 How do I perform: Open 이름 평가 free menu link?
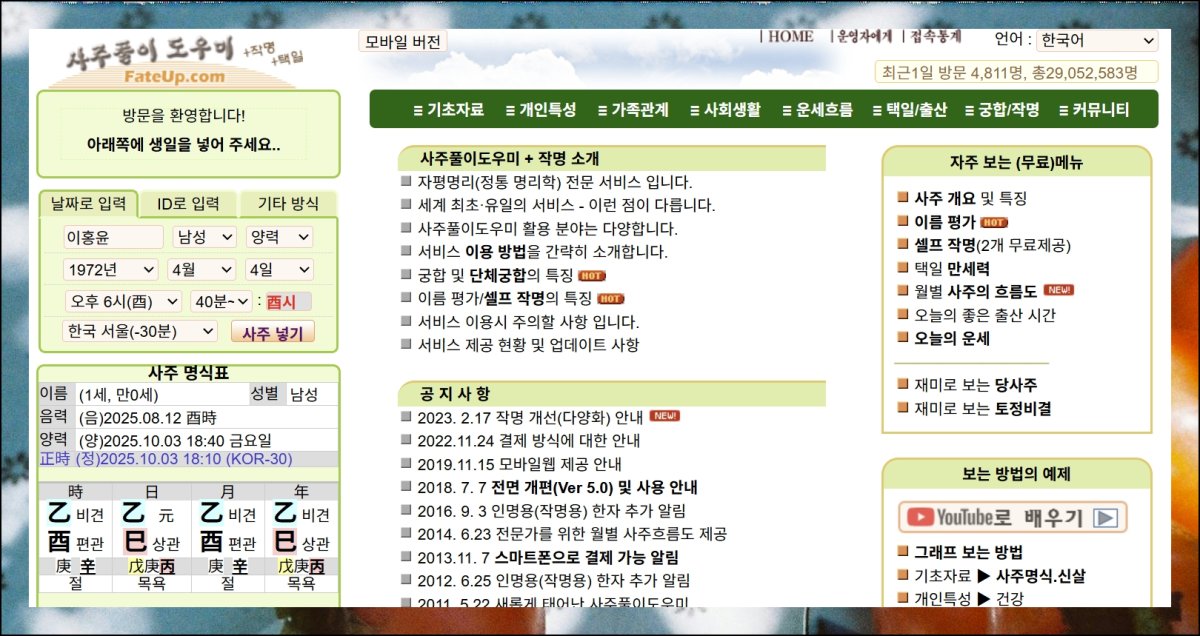click(944, 222)
